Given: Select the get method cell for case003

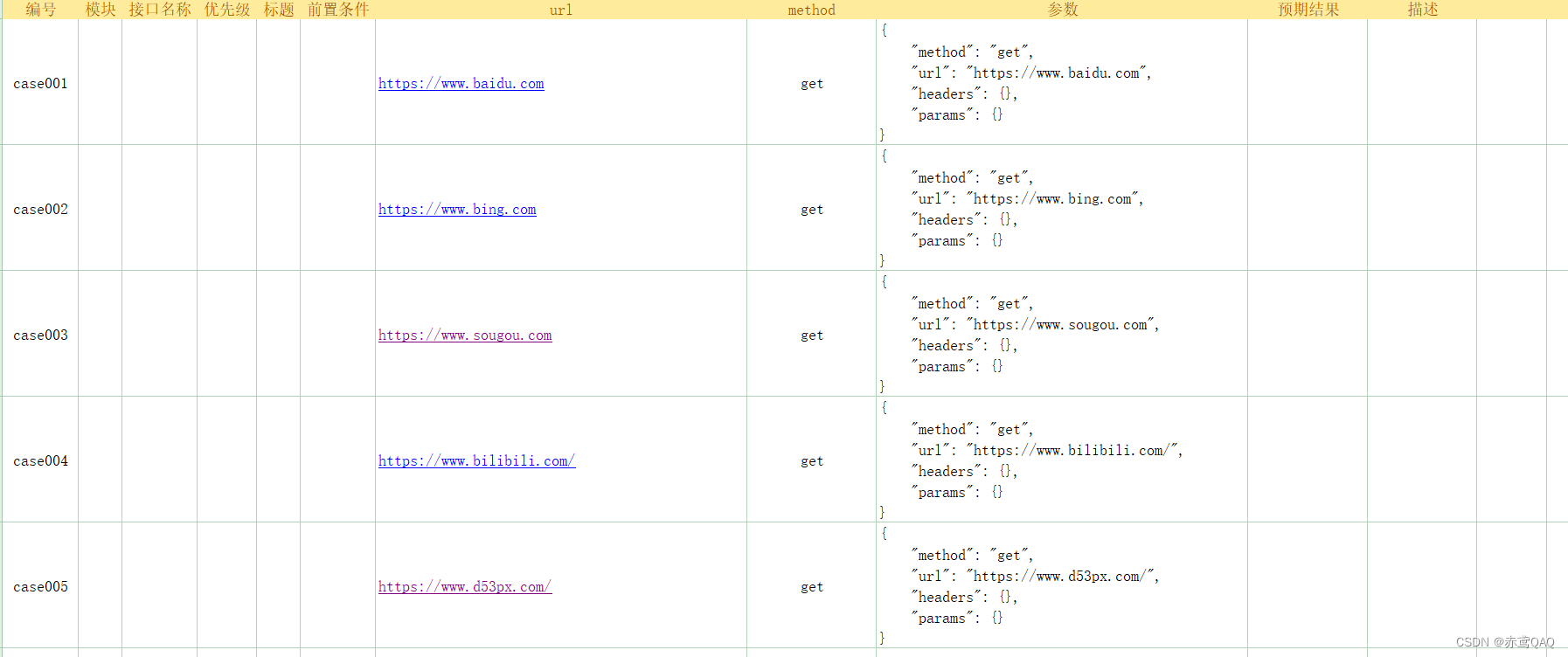Looking at the screenshot, I should tap(812, 335).
